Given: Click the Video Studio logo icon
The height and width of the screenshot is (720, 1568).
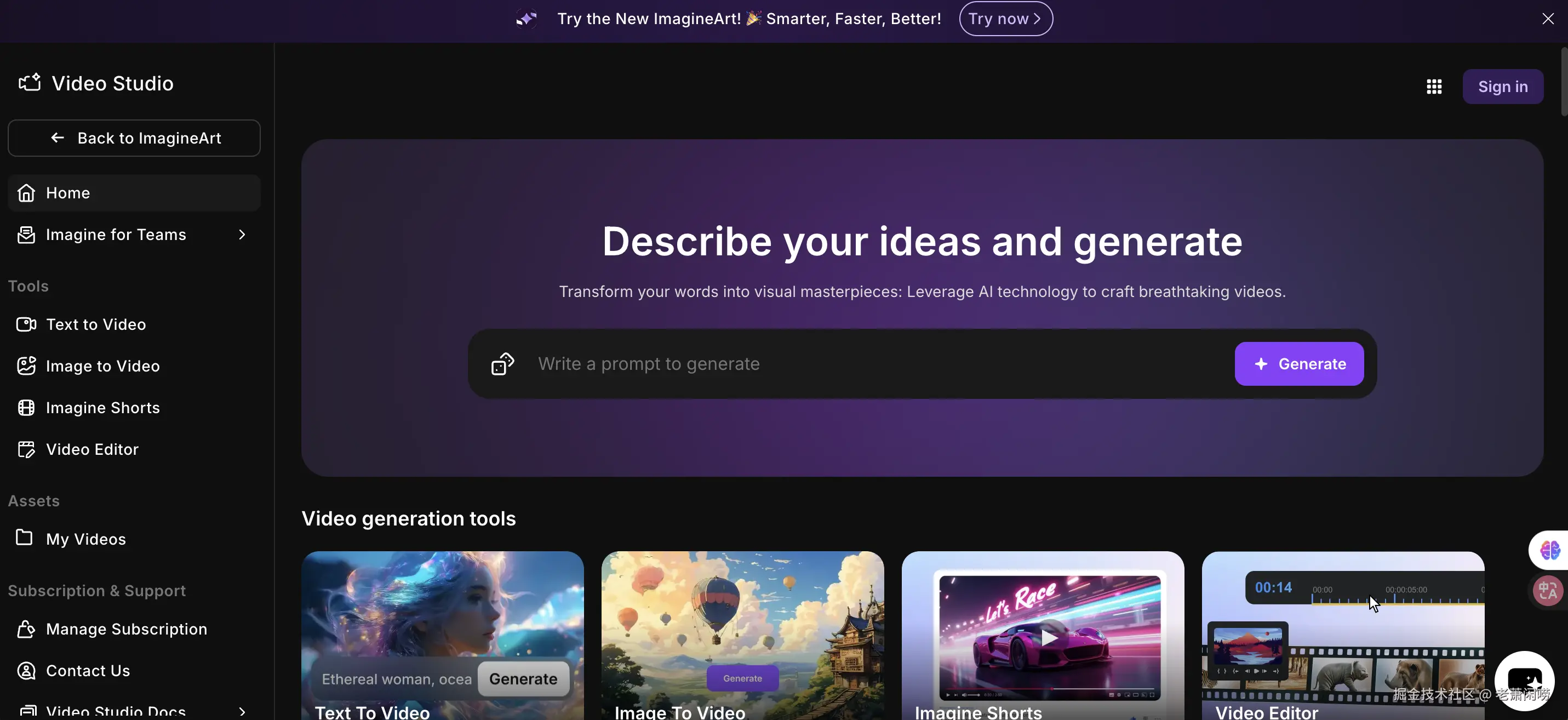Looking at the screenshot, I should [x=29, y=83].
